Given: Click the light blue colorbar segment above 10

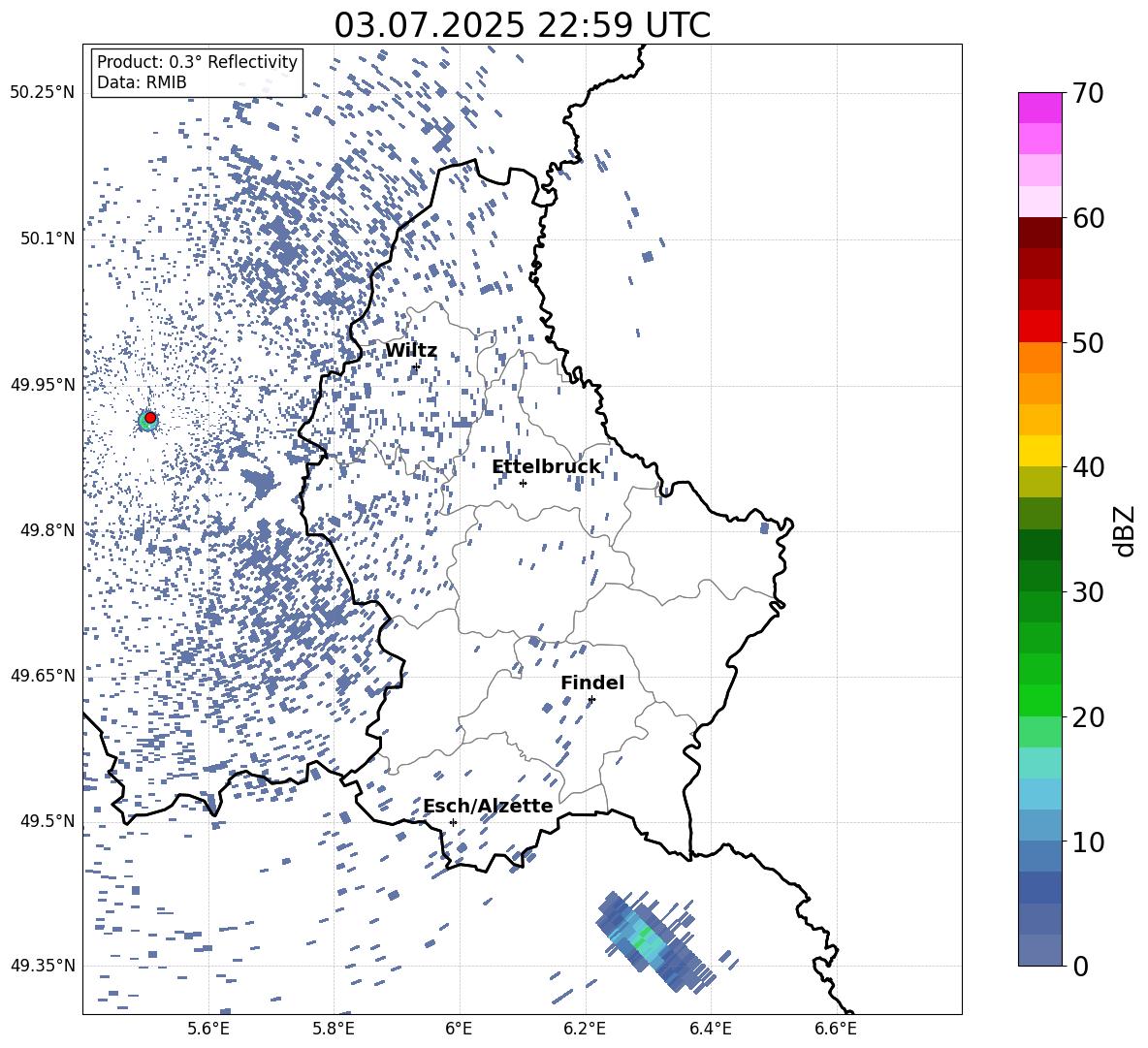Looking at the screenshot, I should click(1039, 794).
